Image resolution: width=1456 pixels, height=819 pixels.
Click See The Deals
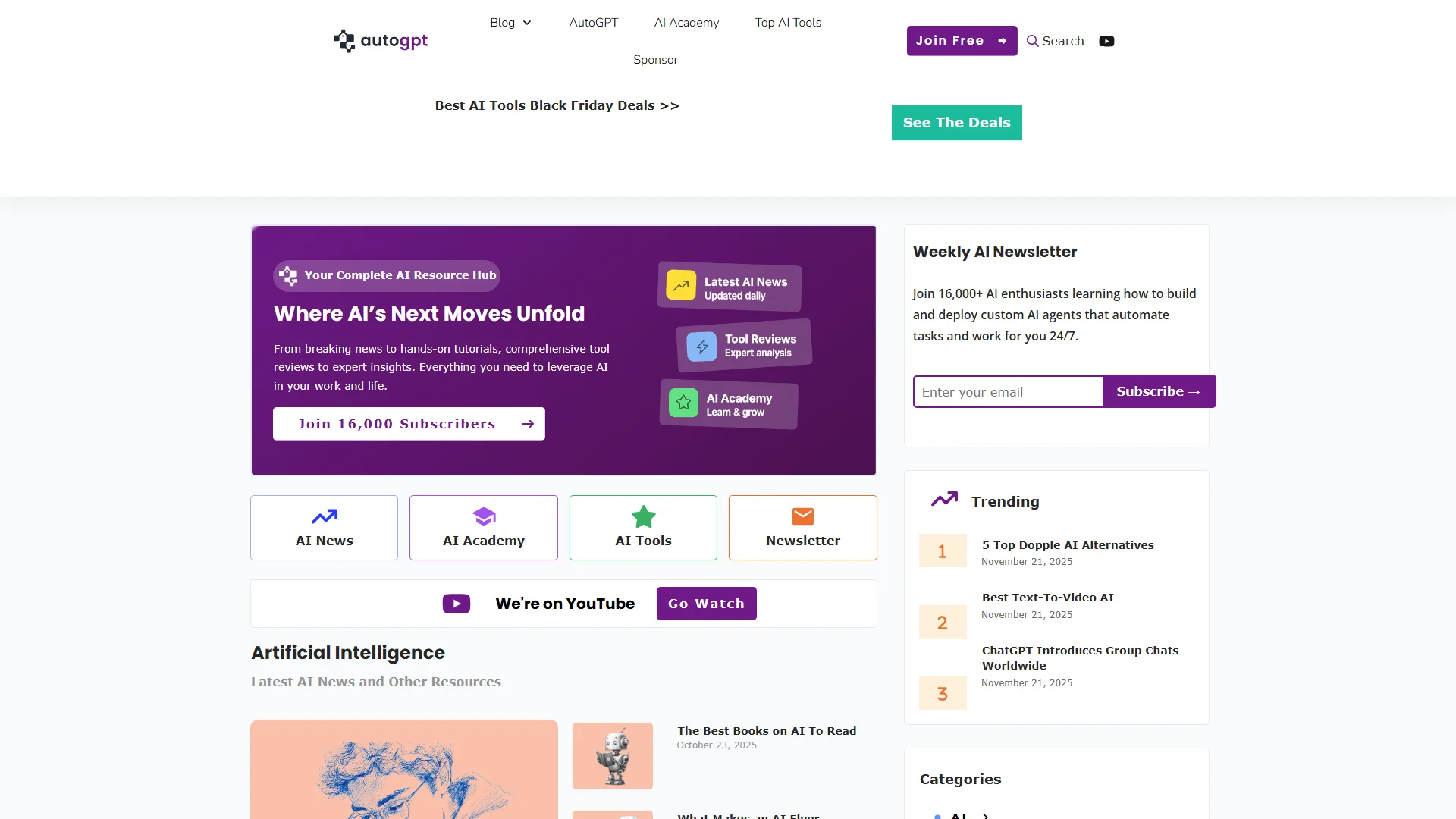[x=956, y=122]
